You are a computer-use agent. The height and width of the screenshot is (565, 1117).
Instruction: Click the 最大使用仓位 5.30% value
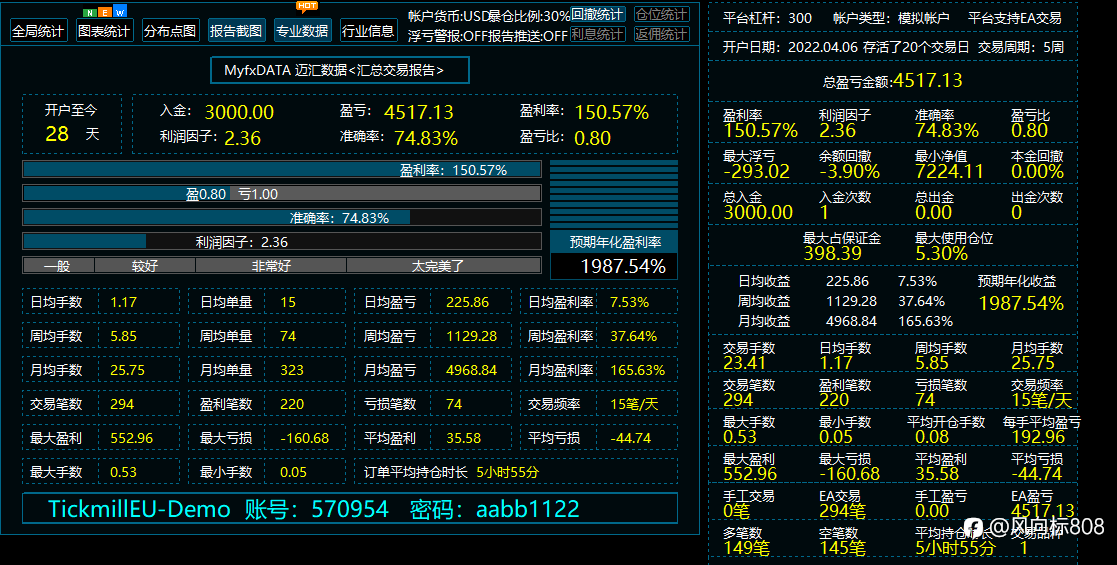[941, 253]
